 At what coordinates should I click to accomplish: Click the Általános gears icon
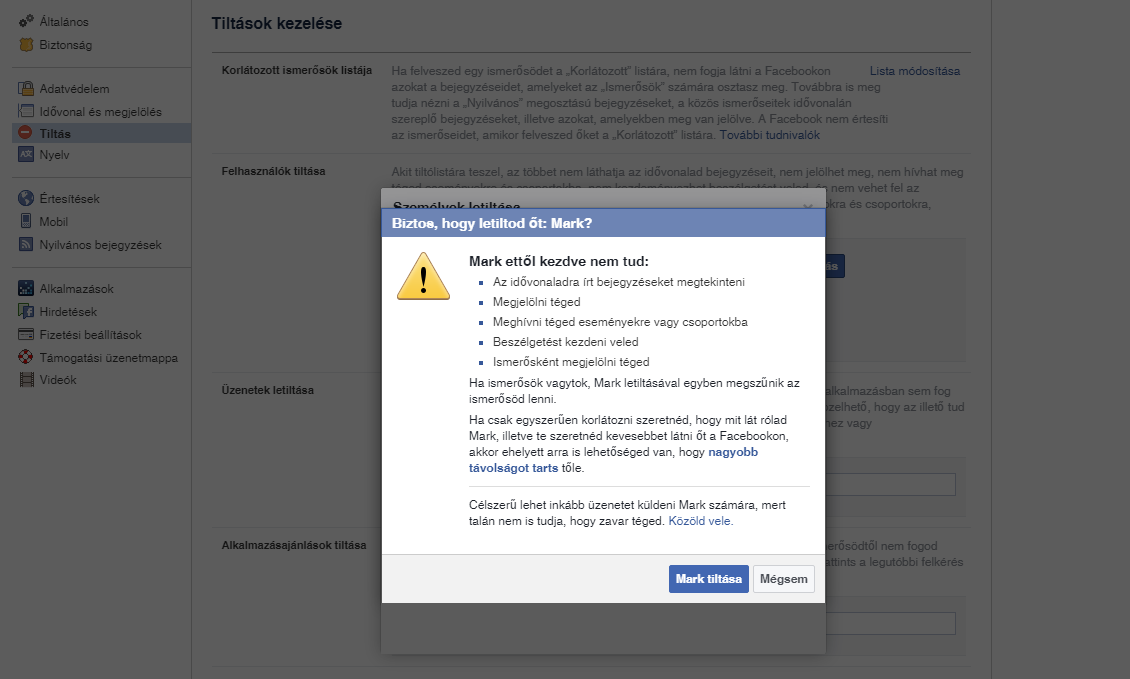coord(26,22)
